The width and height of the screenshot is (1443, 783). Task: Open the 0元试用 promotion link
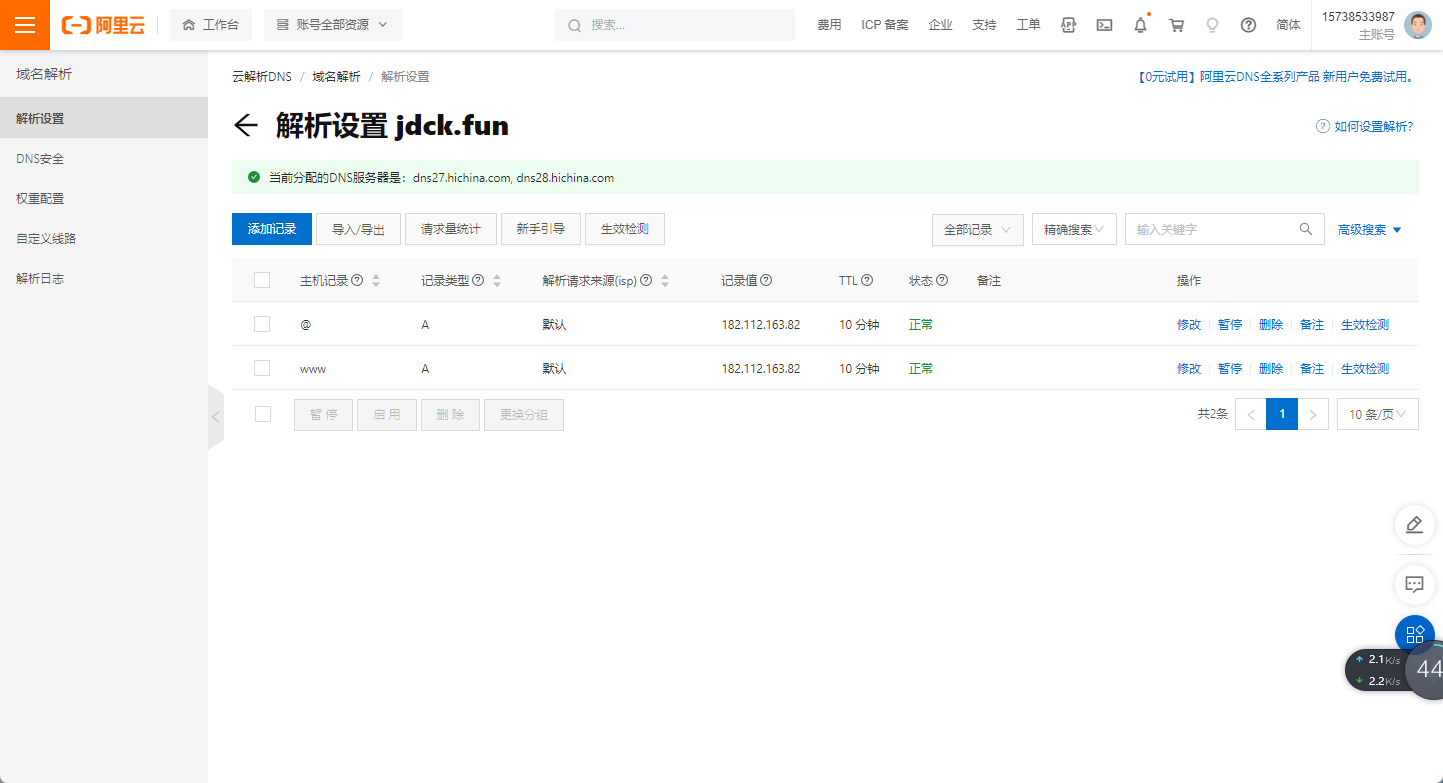point(1276,77)
